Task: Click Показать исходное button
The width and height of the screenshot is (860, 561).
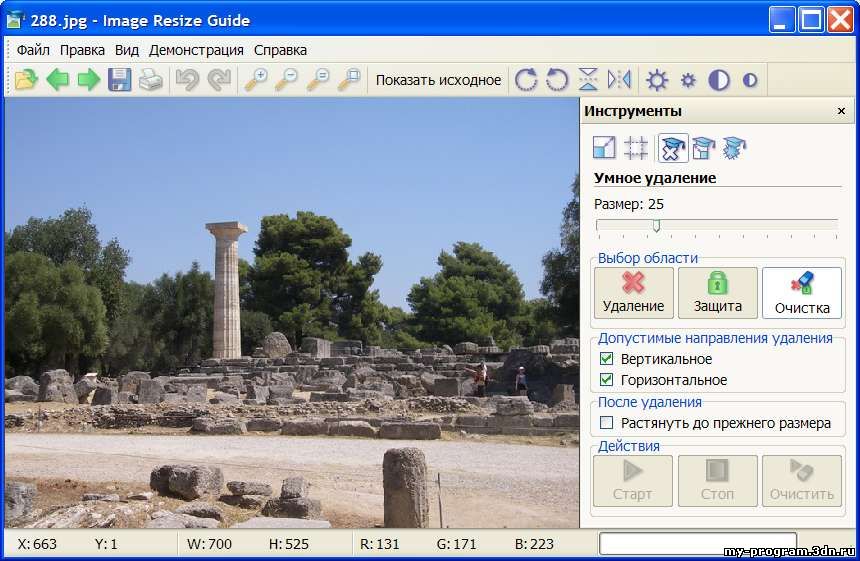Action: (x=438, y=80)
